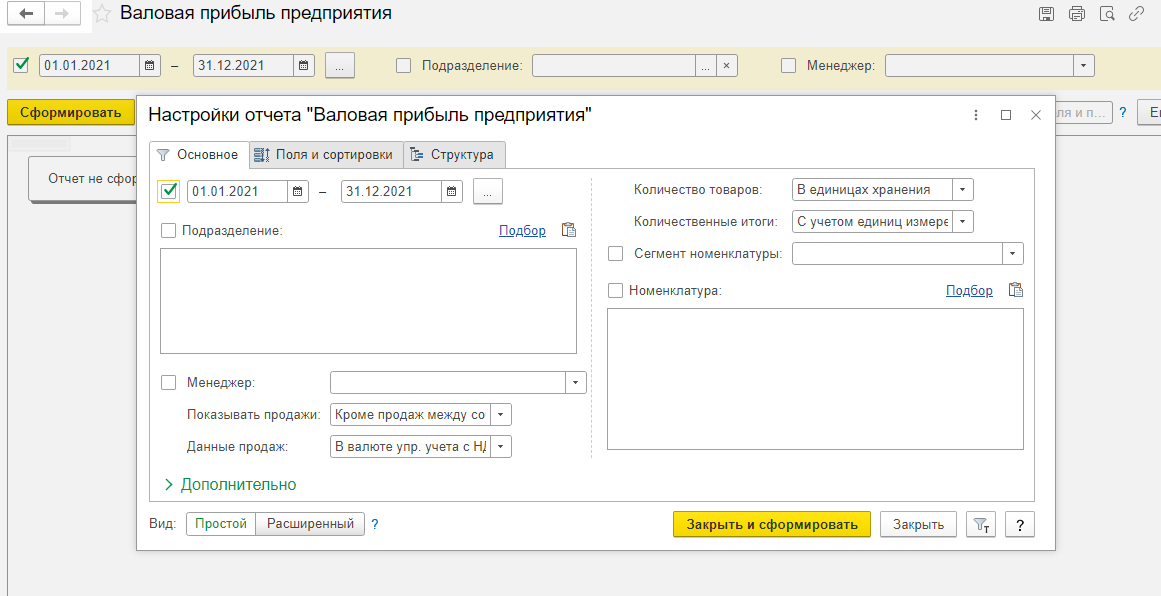Add report to favorites with star icon
Image resolution: width=1161 pixels, height=596 pixels.
click(x=101, y=14)
